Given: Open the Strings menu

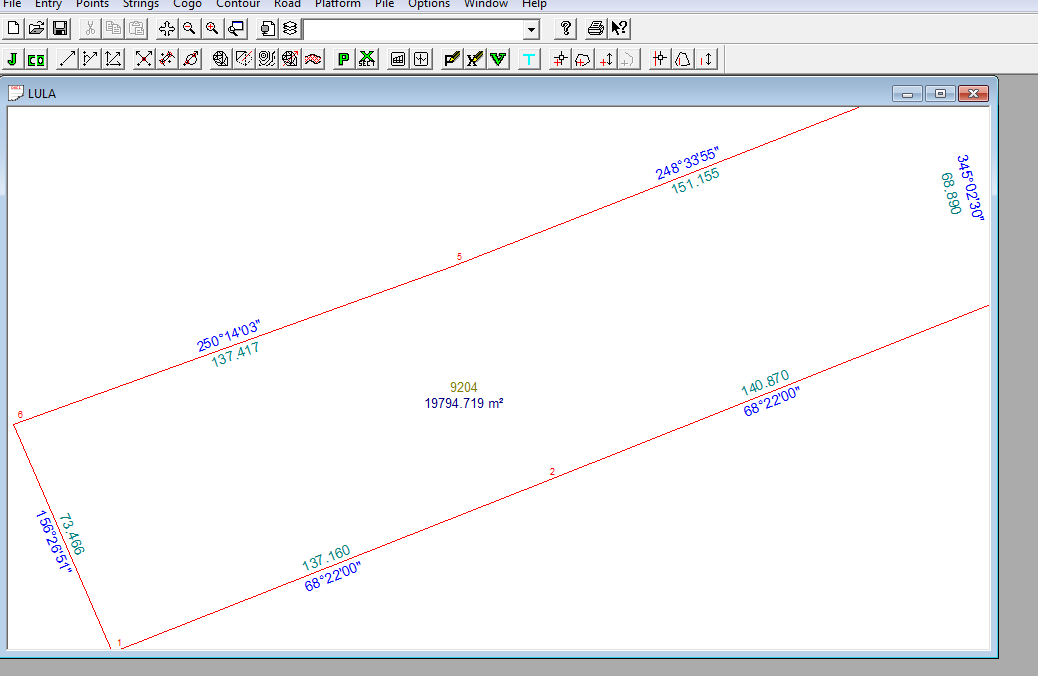Looking at the screenshot, I should pos(140,4).
